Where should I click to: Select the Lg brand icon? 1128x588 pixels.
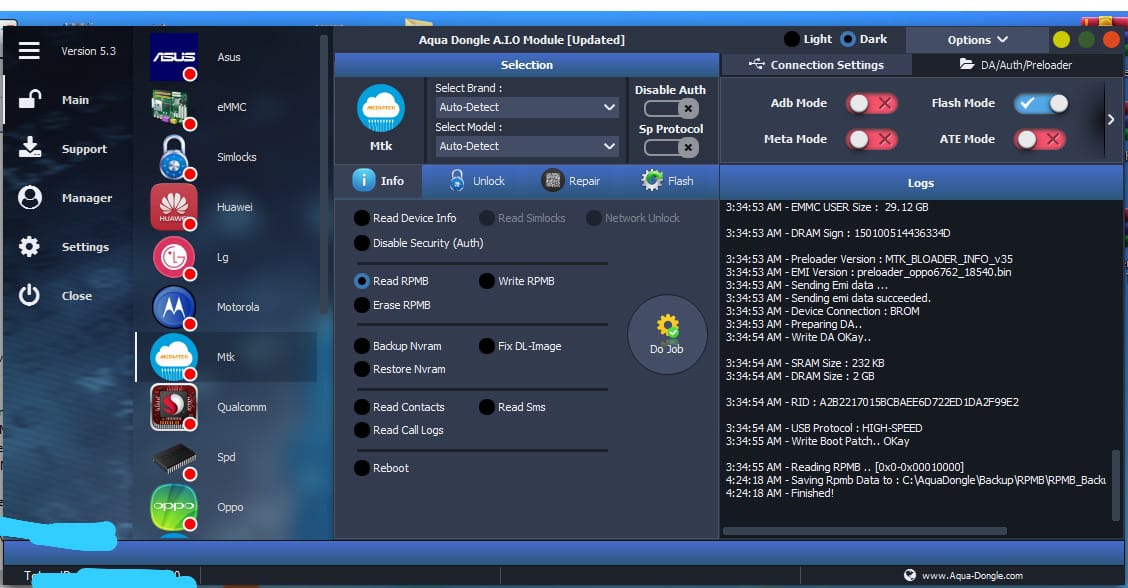[173, 257]
